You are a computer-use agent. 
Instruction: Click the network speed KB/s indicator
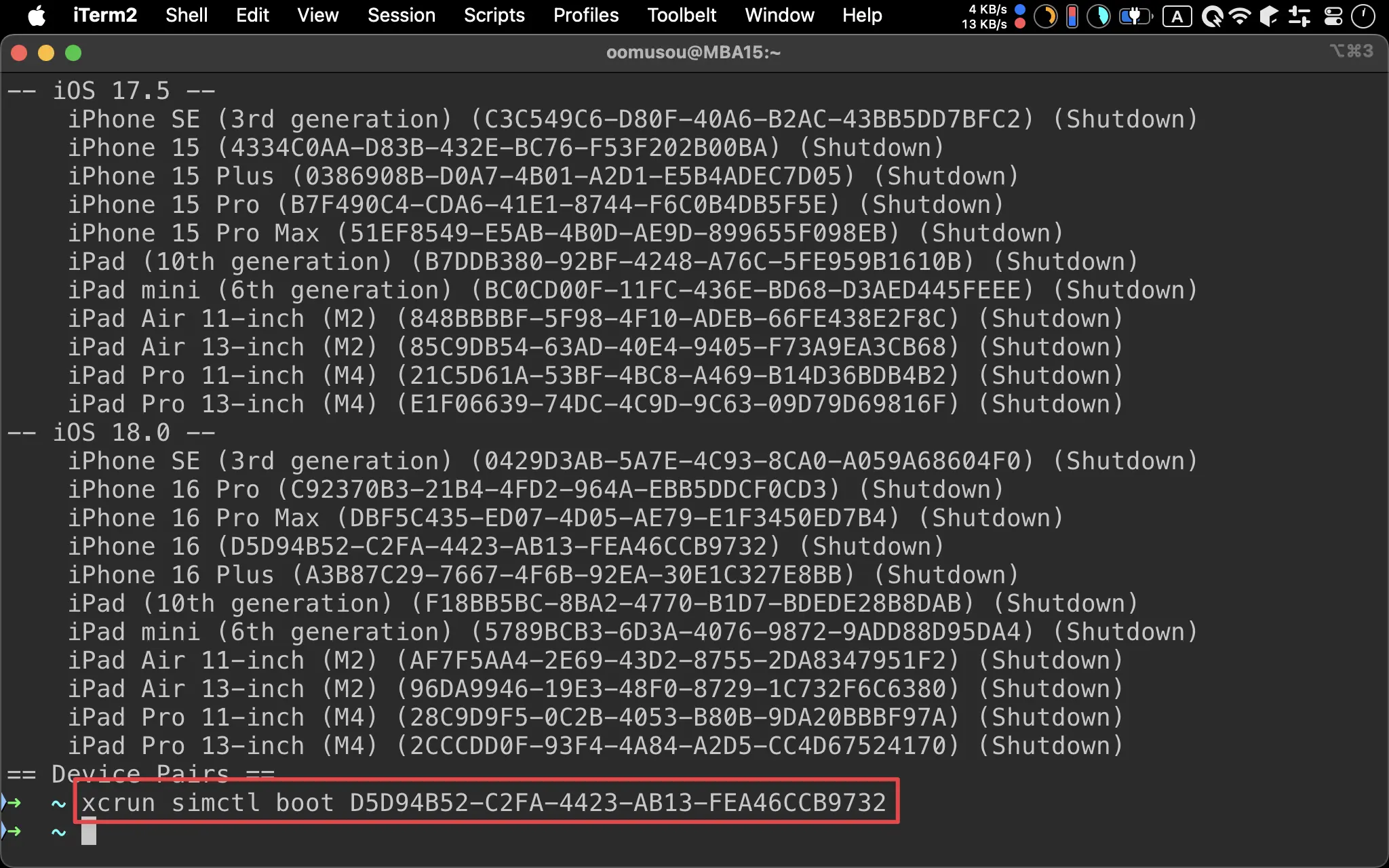coord(993,16)
